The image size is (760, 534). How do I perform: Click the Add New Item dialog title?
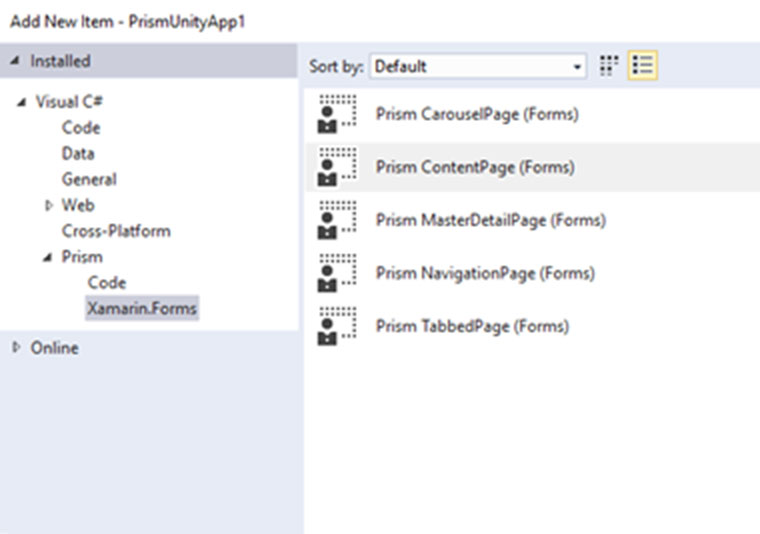point(128,22)
